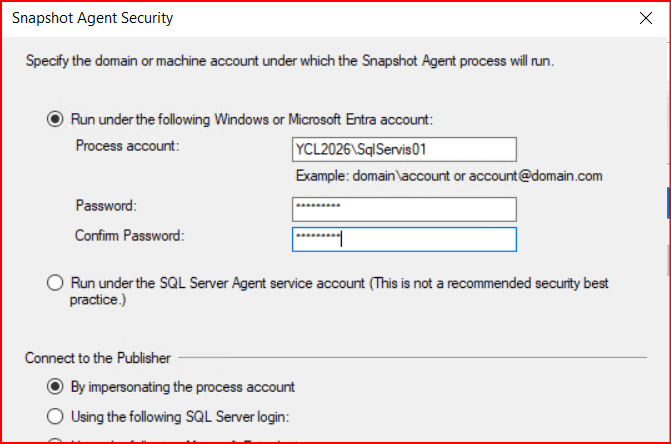Click the "Connect to the Publisher" group heading
671x444 pixels.
(x=98, y=357)
